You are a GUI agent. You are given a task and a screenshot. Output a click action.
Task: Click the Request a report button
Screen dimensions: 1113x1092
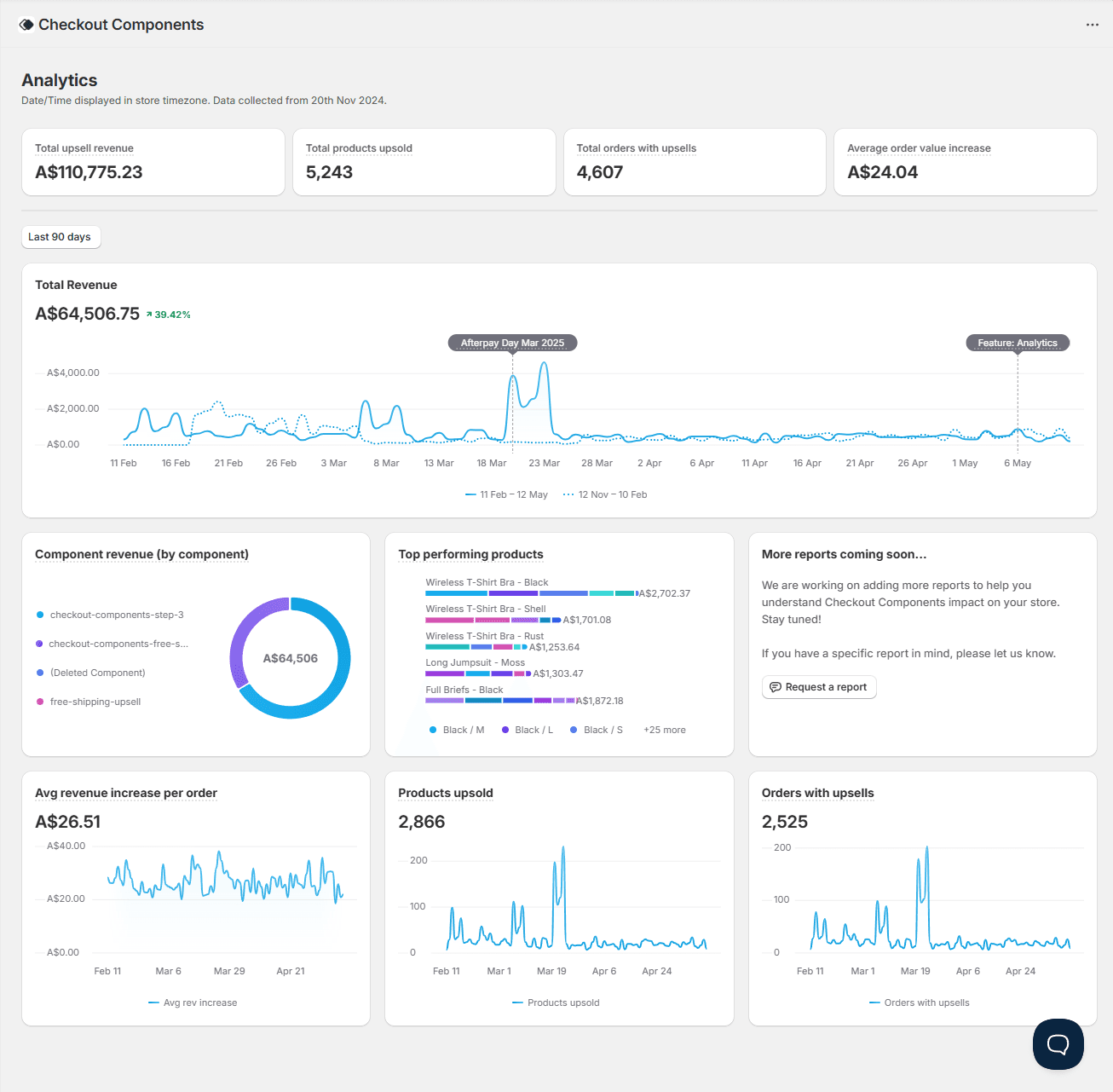(x=818, y=687)
